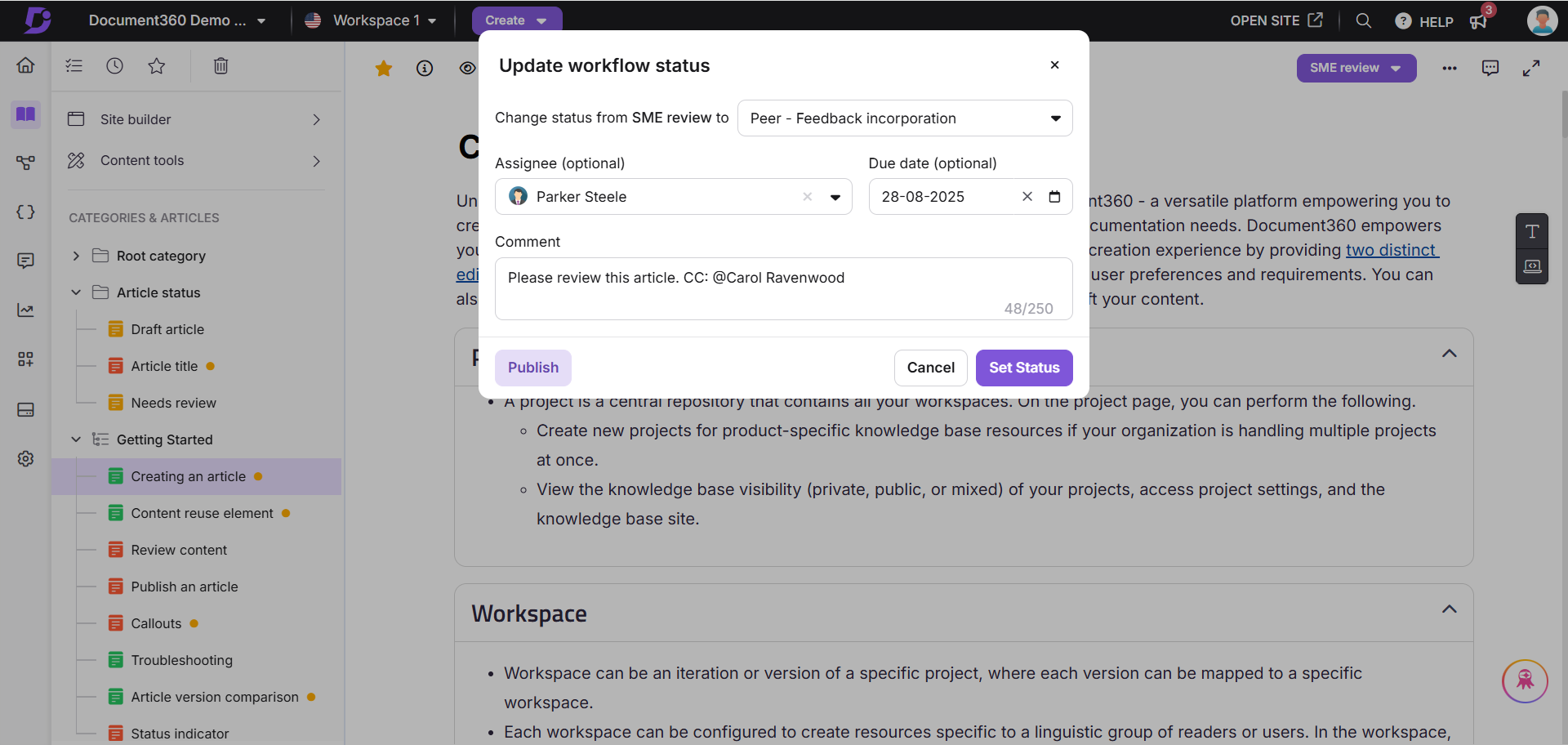
Task: Open the SME review status dropdown
Action: 1356,68
